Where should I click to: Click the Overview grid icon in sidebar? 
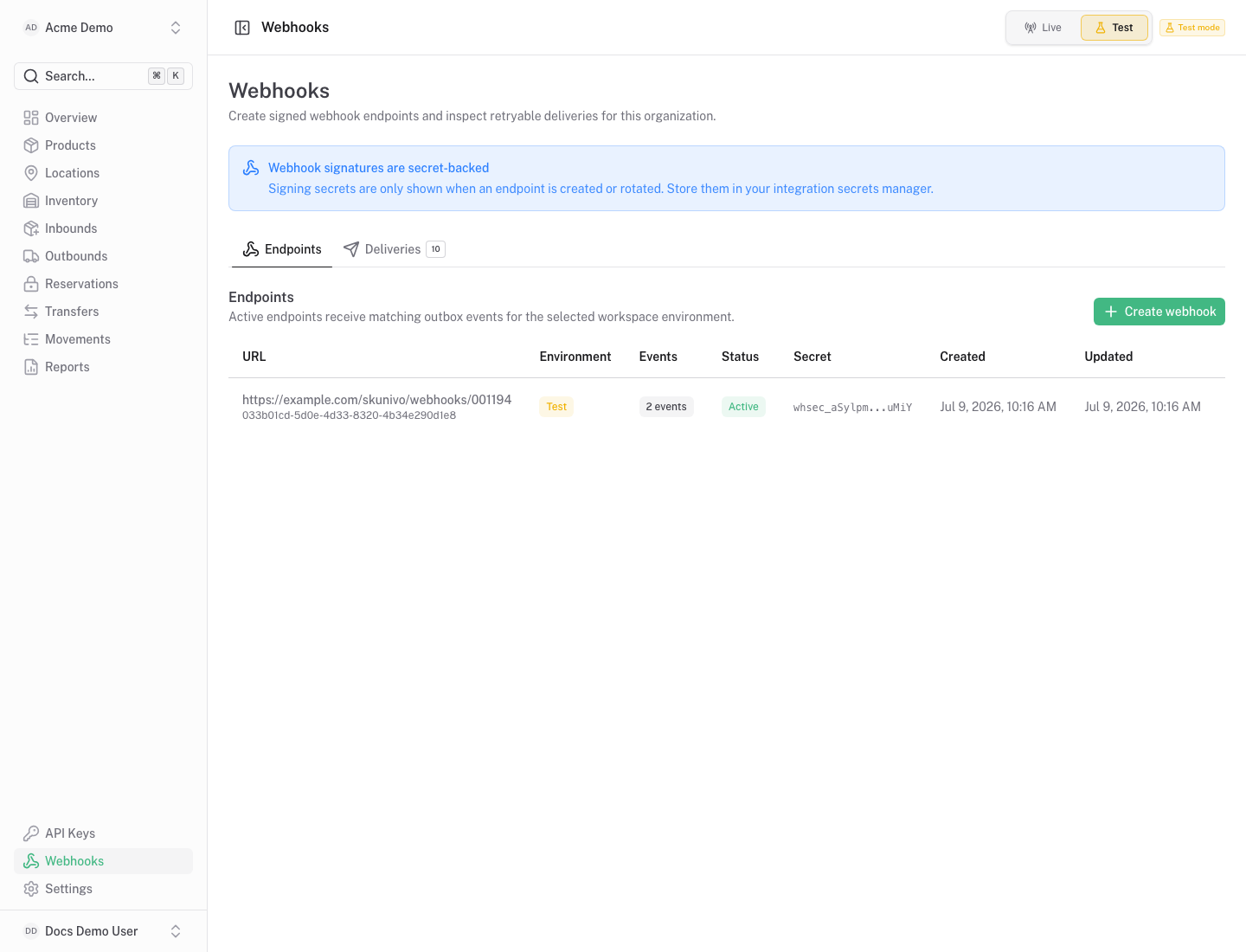[x=31, y=118]
